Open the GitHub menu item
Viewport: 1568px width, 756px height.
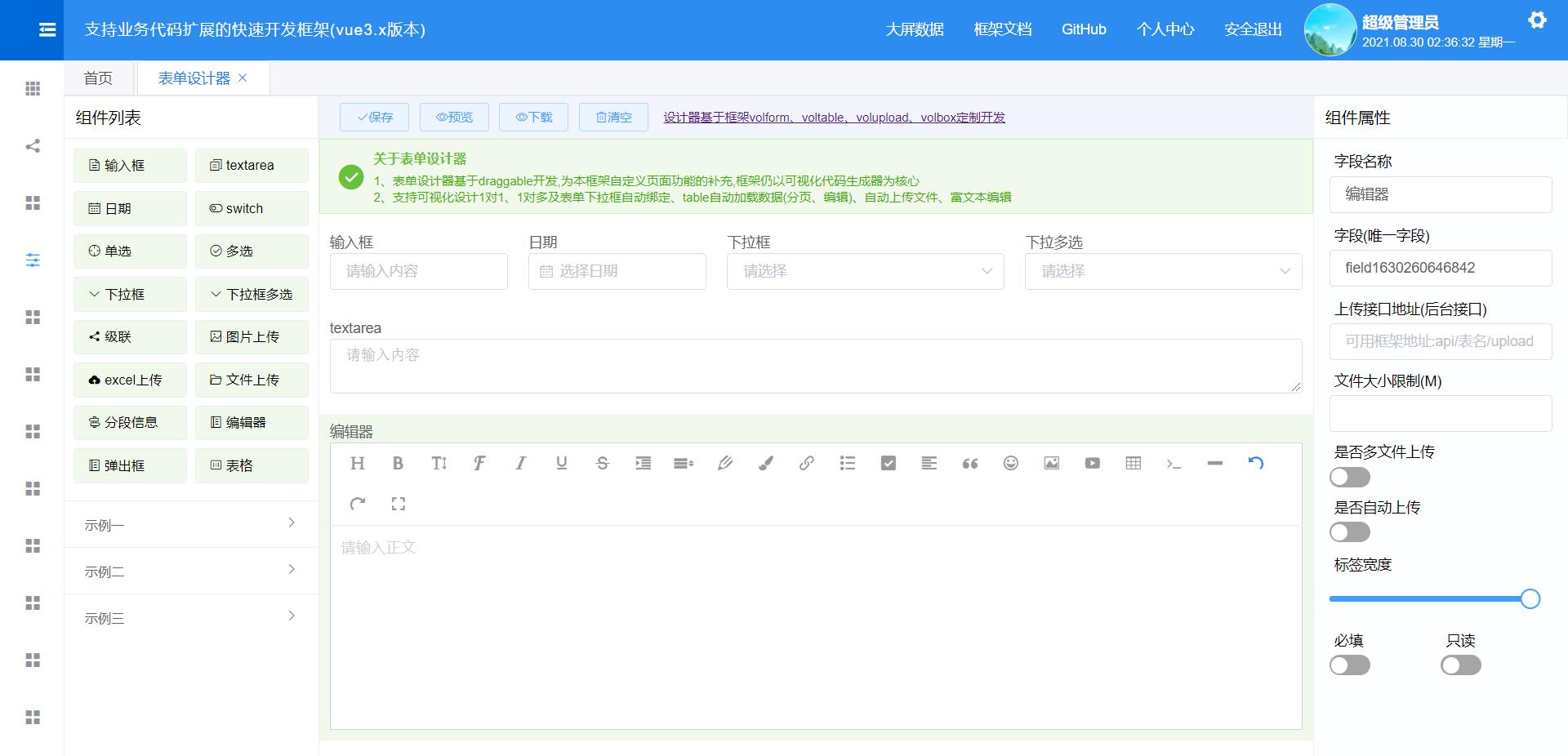[1084, 29]
